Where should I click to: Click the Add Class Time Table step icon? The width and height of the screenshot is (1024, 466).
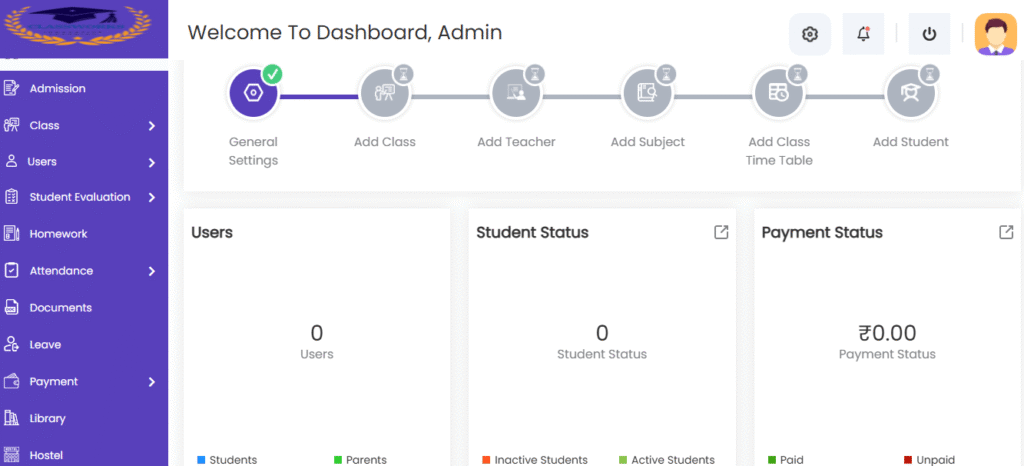779,93
